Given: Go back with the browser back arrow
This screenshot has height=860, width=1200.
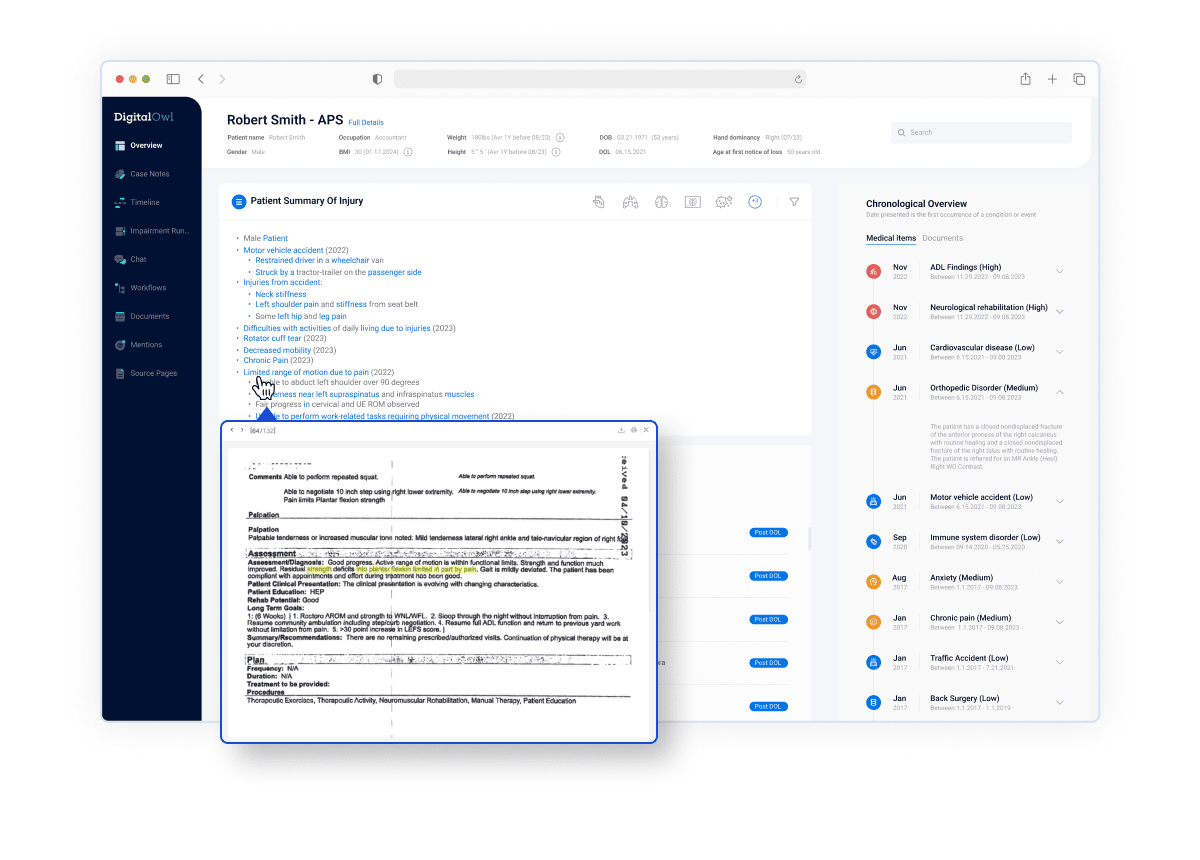Looking at the screenshot, I should pyautogui.click(x=201, y=79).
